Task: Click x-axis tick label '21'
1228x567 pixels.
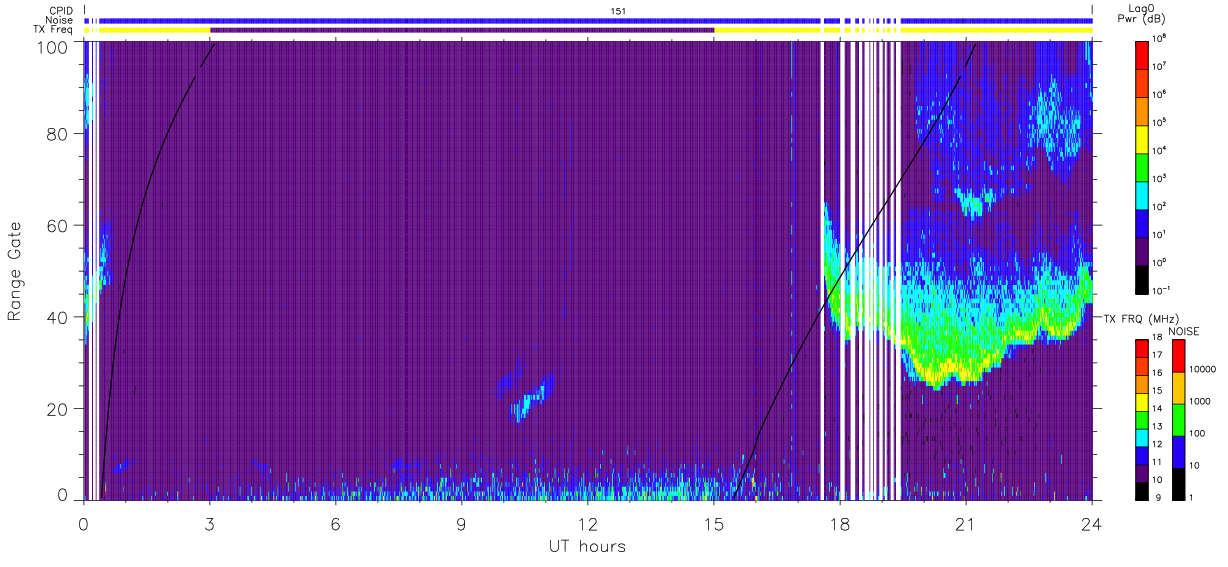Action: tap(965, 523)
